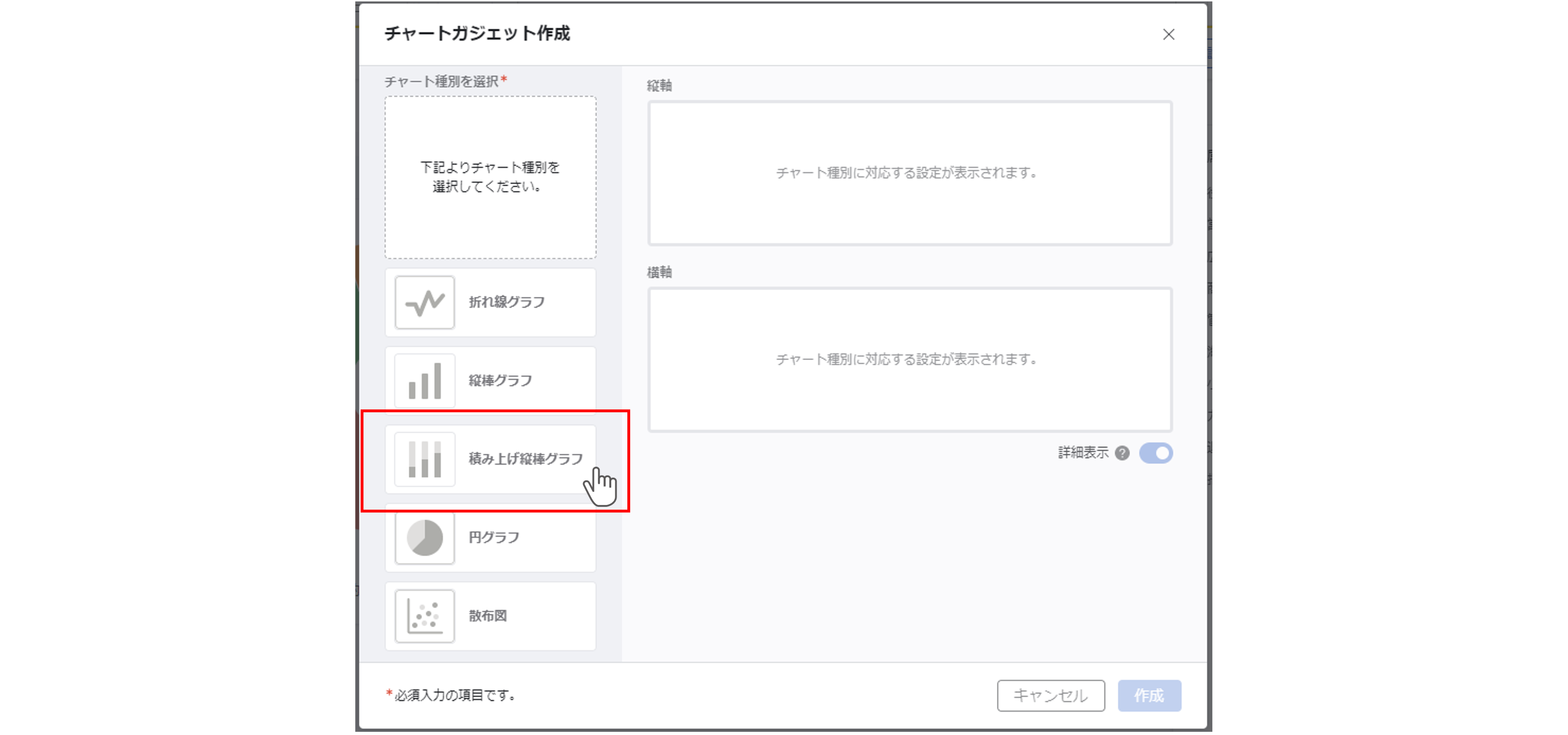Click the 作成 button

[1149, 696]
